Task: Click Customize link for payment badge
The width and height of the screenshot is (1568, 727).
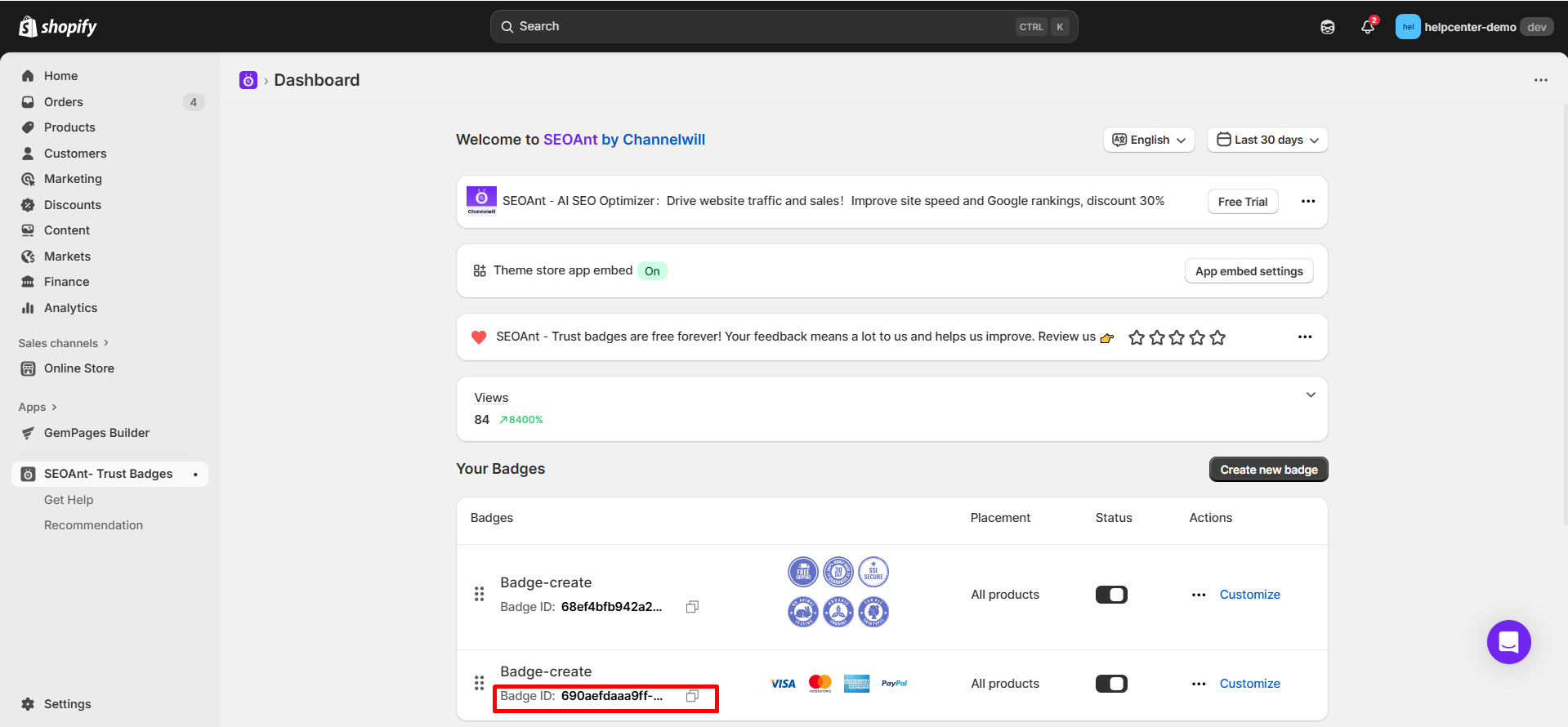Action: 1249,684
